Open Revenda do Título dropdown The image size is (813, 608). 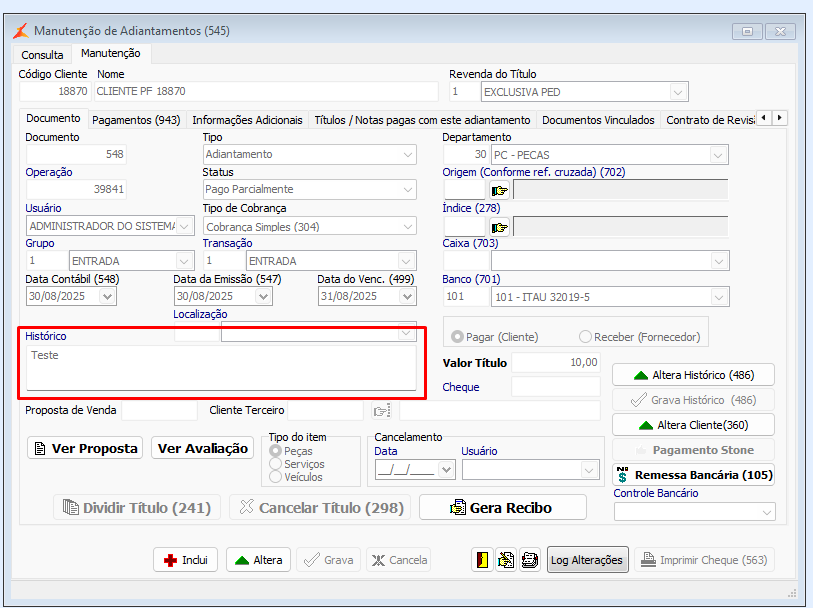click(x=678, y=92)
